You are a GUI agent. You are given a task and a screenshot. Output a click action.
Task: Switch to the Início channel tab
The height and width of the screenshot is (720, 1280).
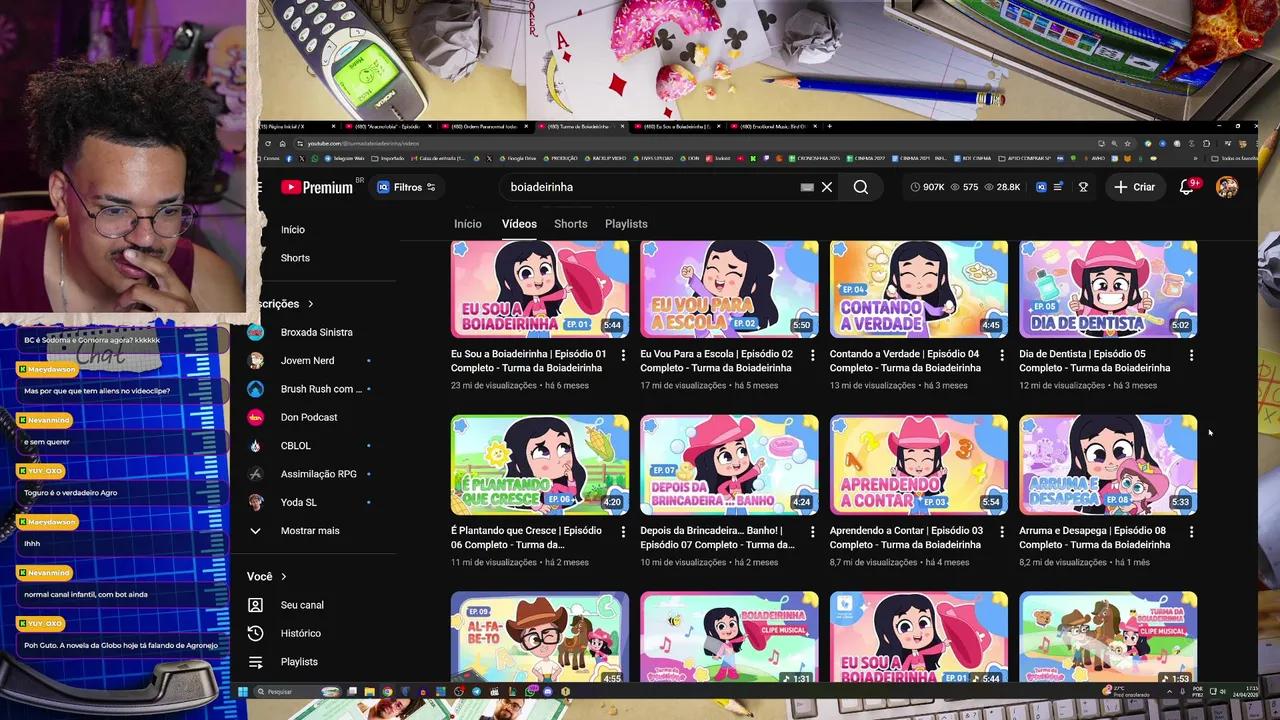coord(467,224)
